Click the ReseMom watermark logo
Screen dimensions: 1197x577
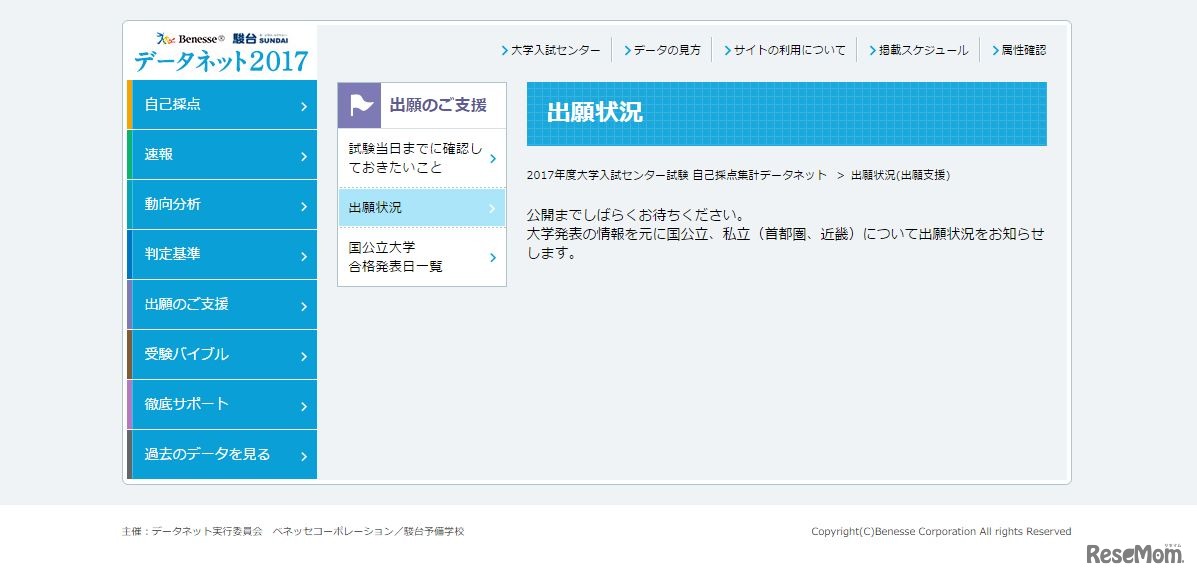coord(1135,554)
